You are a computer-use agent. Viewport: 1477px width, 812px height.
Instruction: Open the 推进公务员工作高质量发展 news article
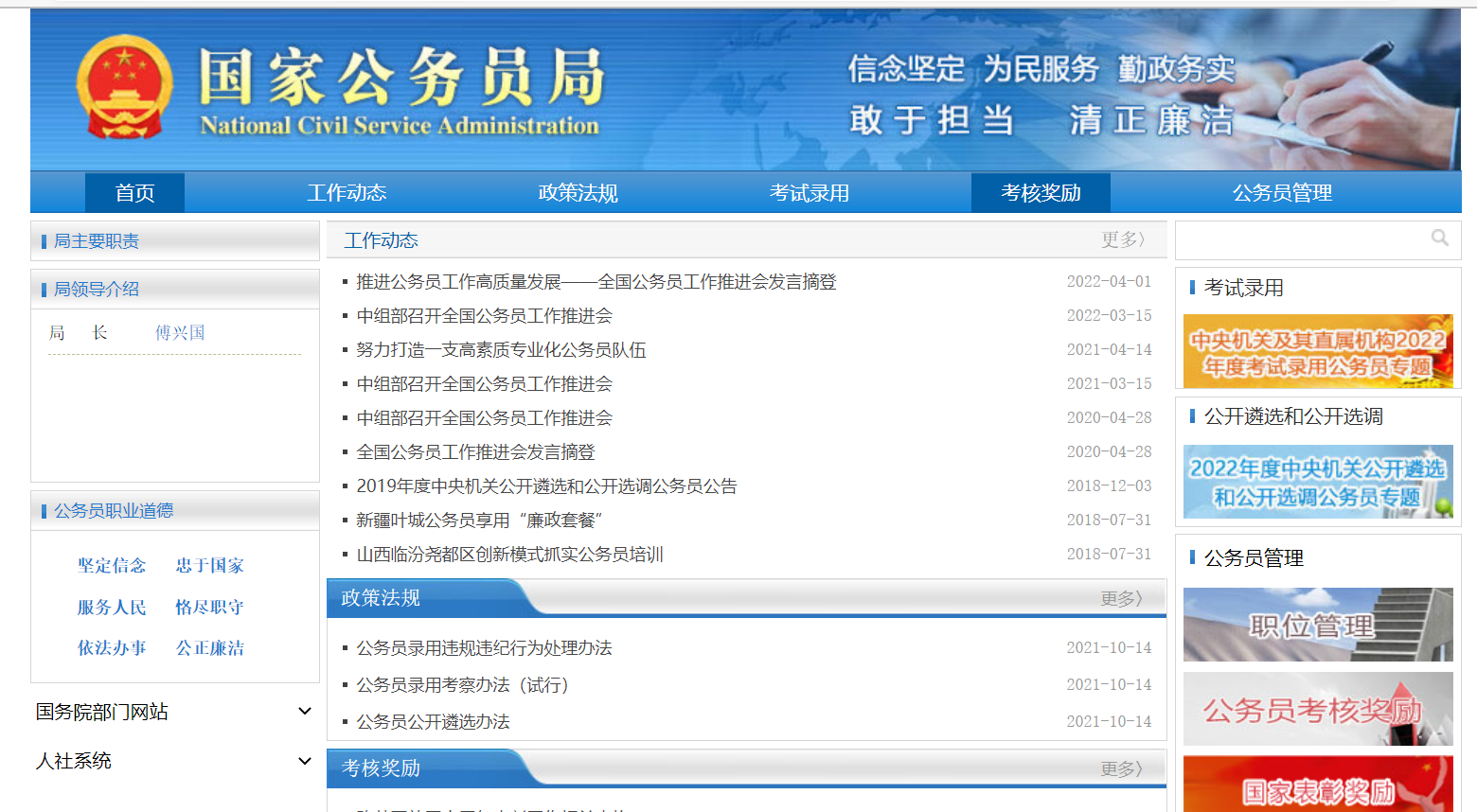pyautogui.click(x=595, y=282)
